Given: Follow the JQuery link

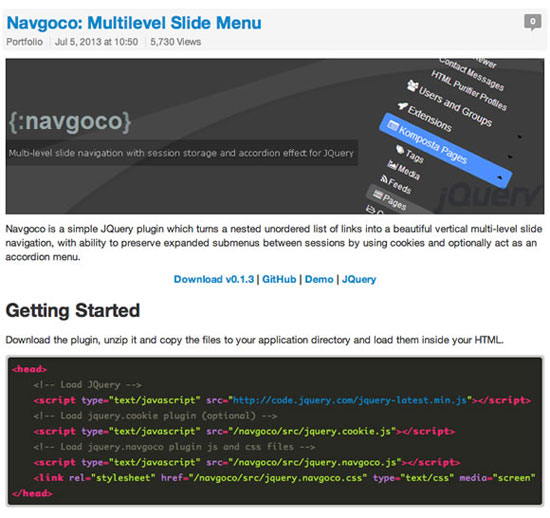Looking at the screenshot, I should 359,280.
